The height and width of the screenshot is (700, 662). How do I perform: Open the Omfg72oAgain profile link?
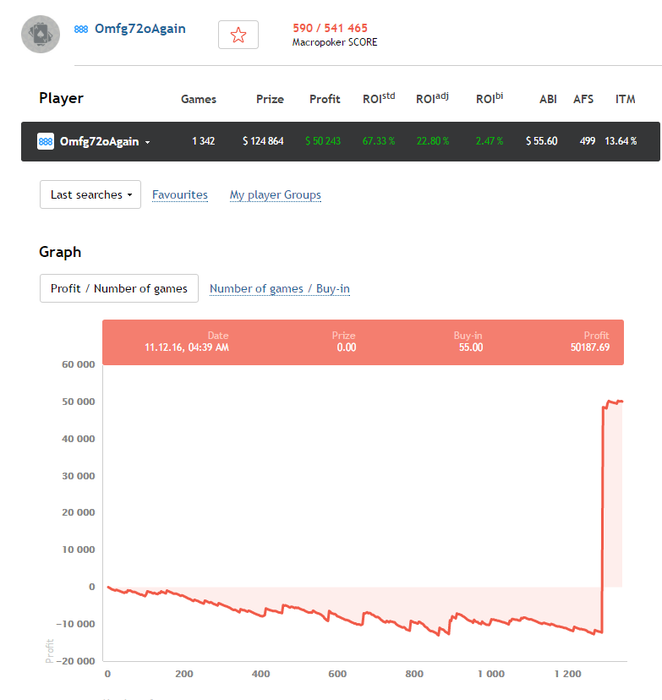(x=140, y=29)
